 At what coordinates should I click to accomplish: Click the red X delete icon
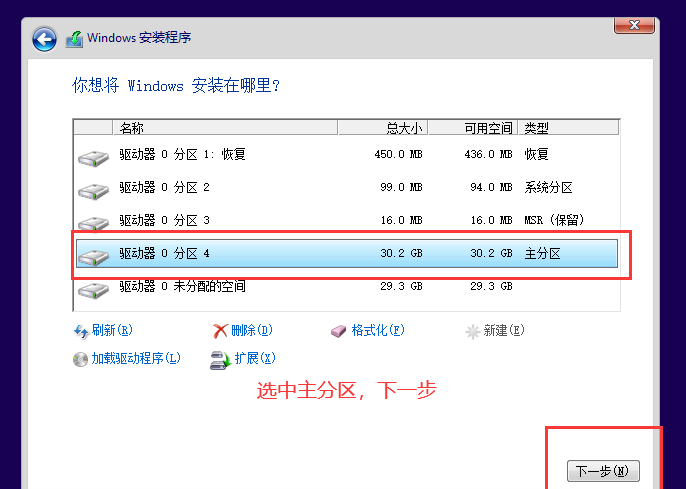click(220, 331)
